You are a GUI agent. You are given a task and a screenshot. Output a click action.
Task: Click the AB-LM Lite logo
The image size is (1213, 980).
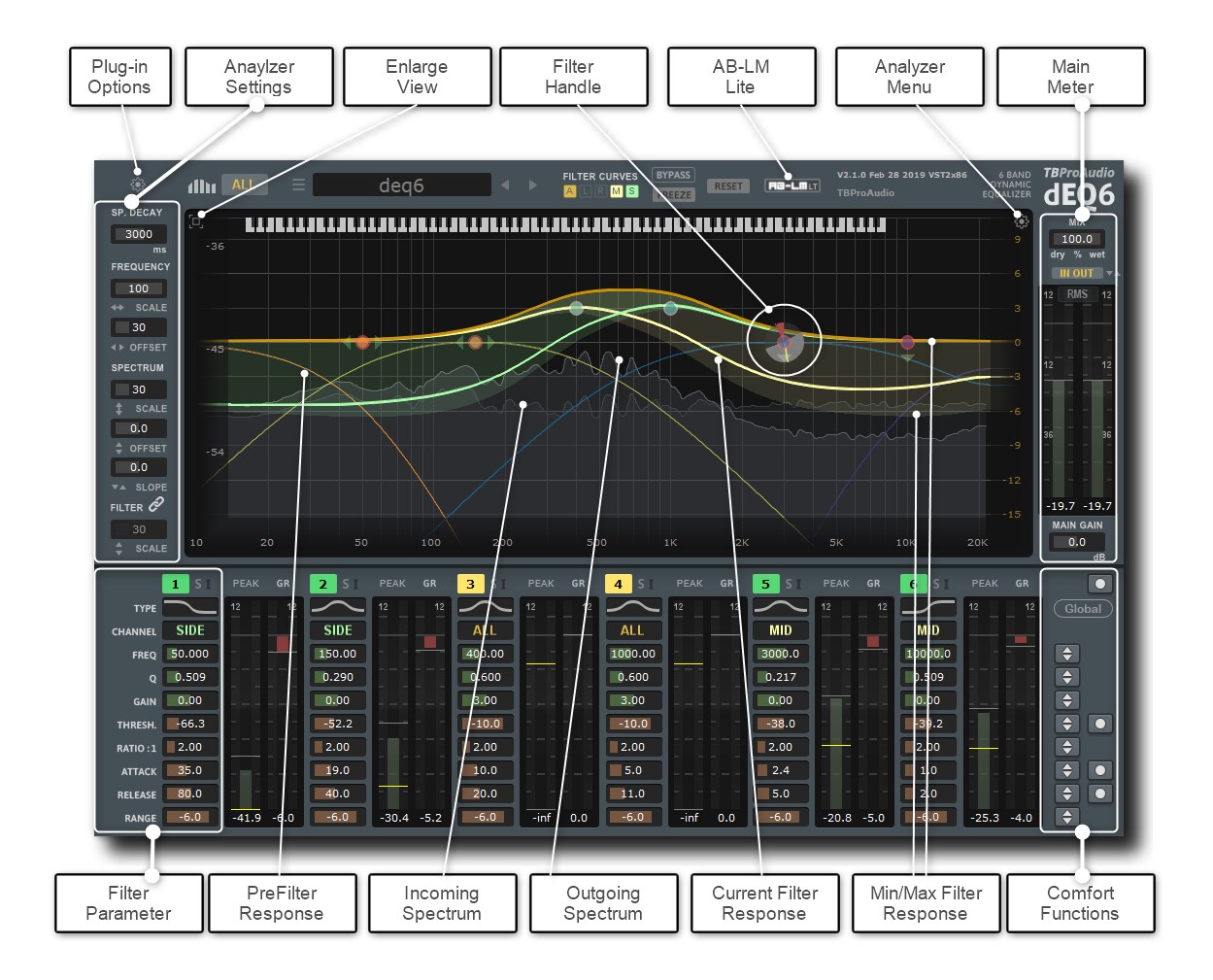[x=792, y=186]
